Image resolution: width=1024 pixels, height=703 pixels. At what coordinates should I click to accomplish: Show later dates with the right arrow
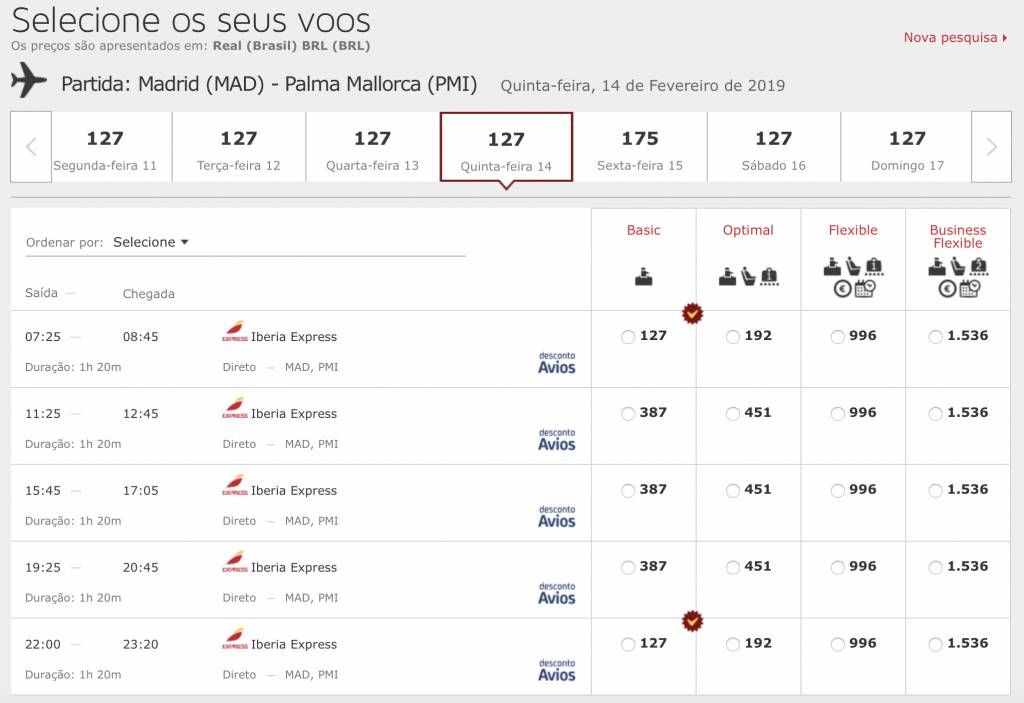click(x=991, y=147)
